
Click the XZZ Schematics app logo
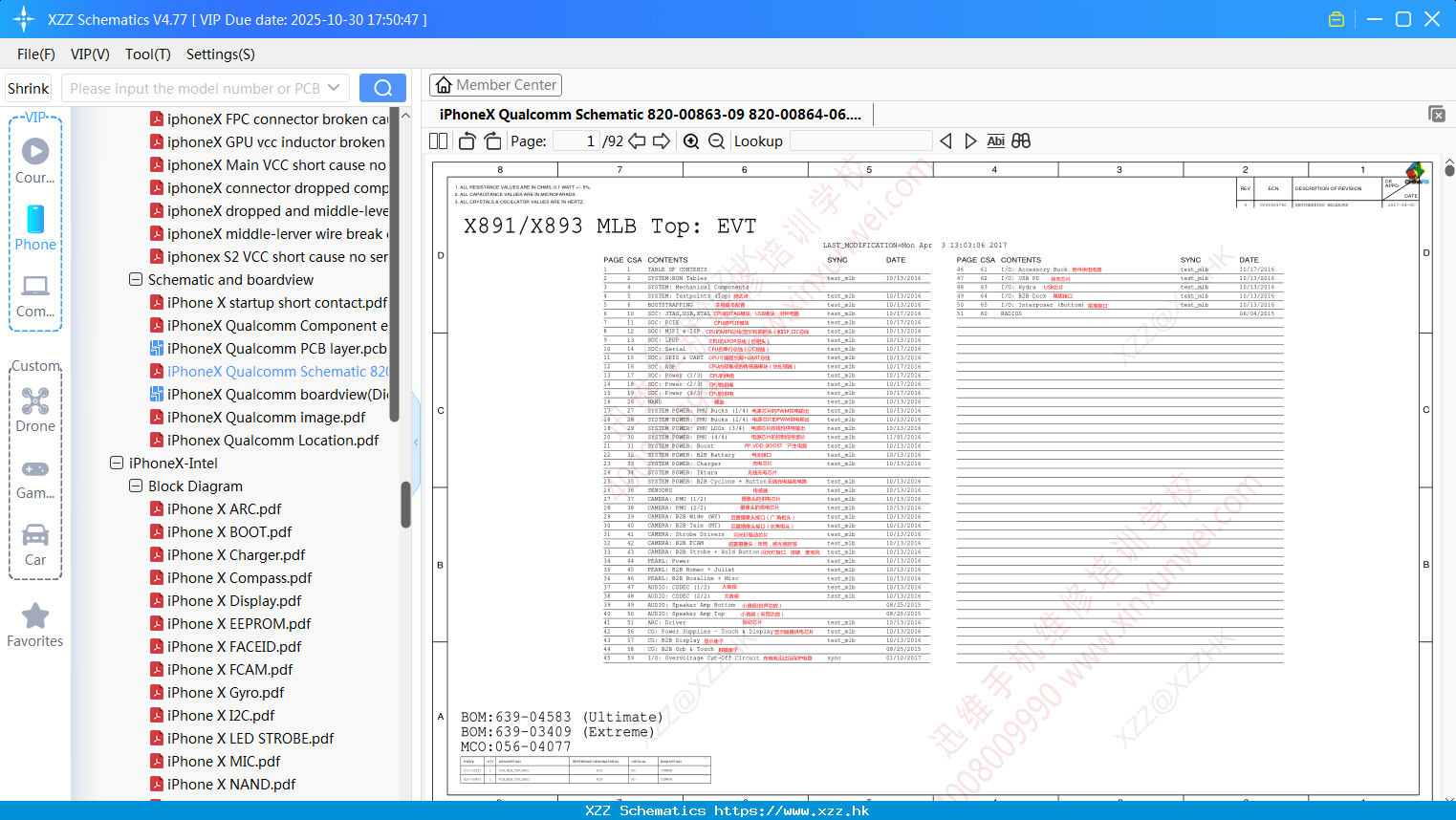click(x=23, y=19)
